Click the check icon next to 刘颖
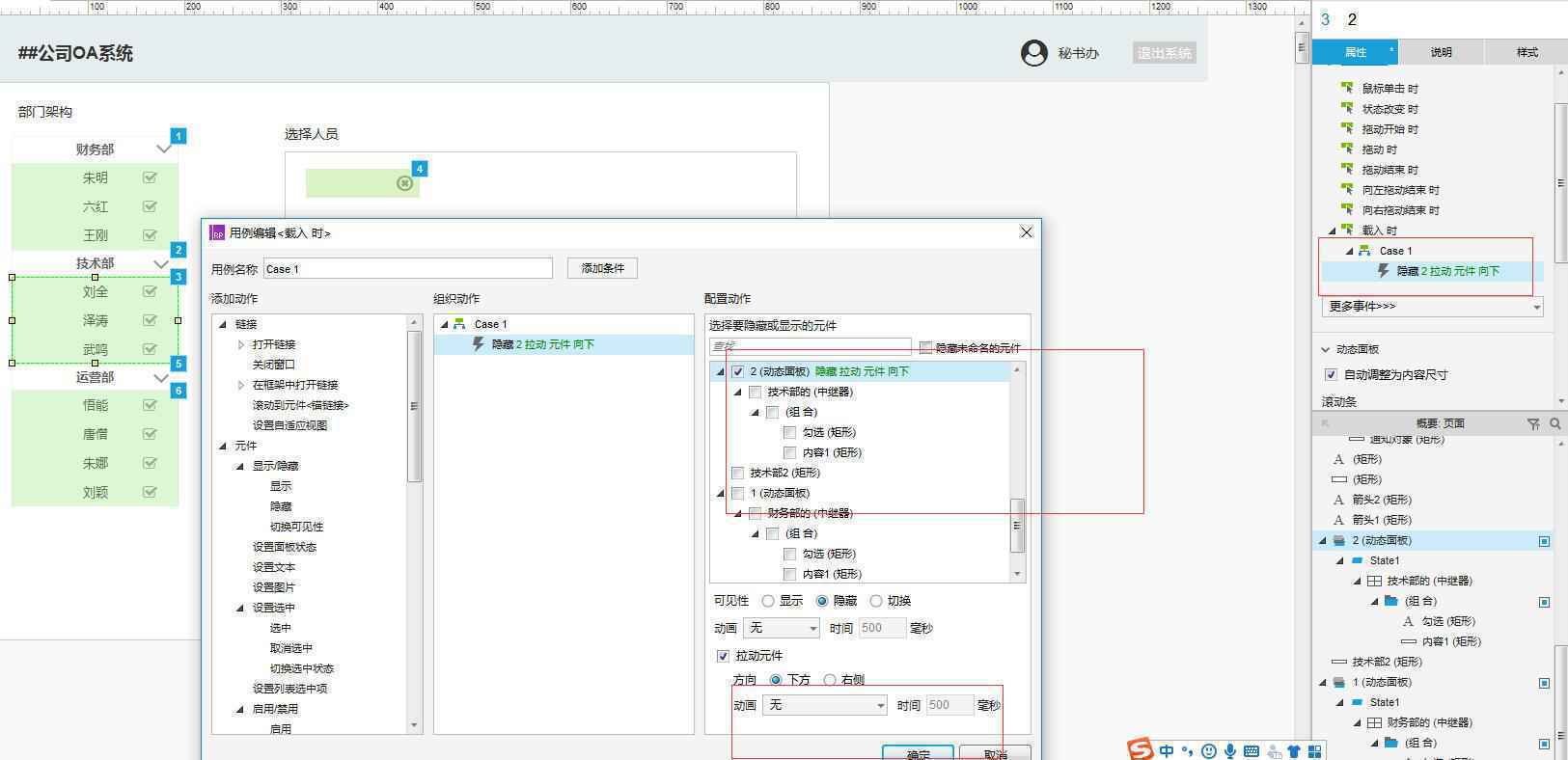 coord(150,492)
